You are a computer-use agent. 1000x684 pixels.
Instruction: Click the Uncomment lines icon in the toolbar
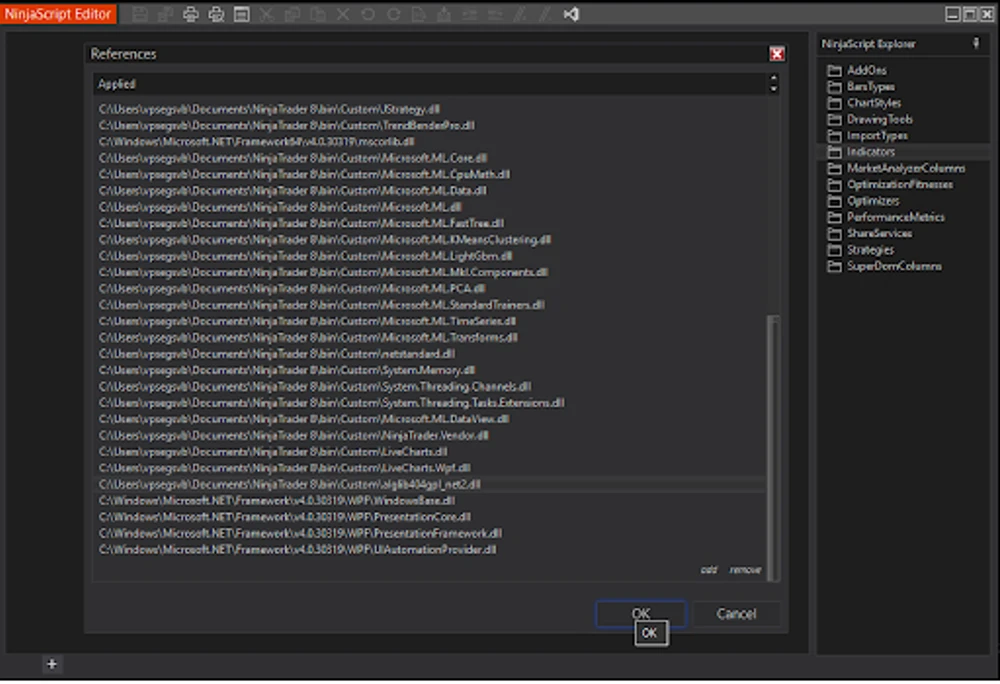pos(546,14)
